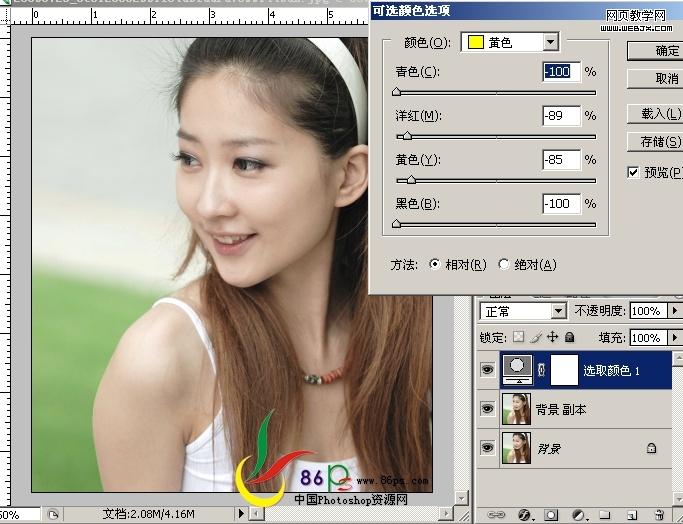This screenshot has height=524, width=683.
Task: Click the layer style (fx) icon
Action: click(525, 514)
